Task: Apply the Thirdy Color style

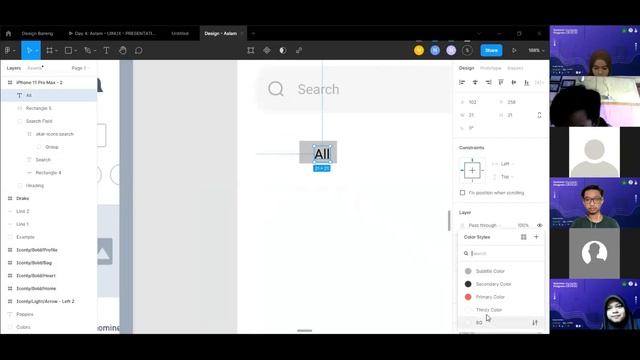Action: tap(501, 310)
